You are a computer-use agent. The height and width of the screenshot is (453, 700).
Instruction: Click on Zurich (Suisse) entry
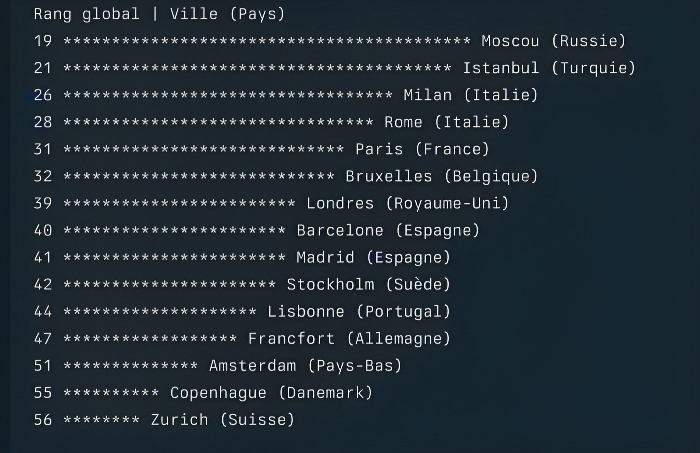[223, 419]
